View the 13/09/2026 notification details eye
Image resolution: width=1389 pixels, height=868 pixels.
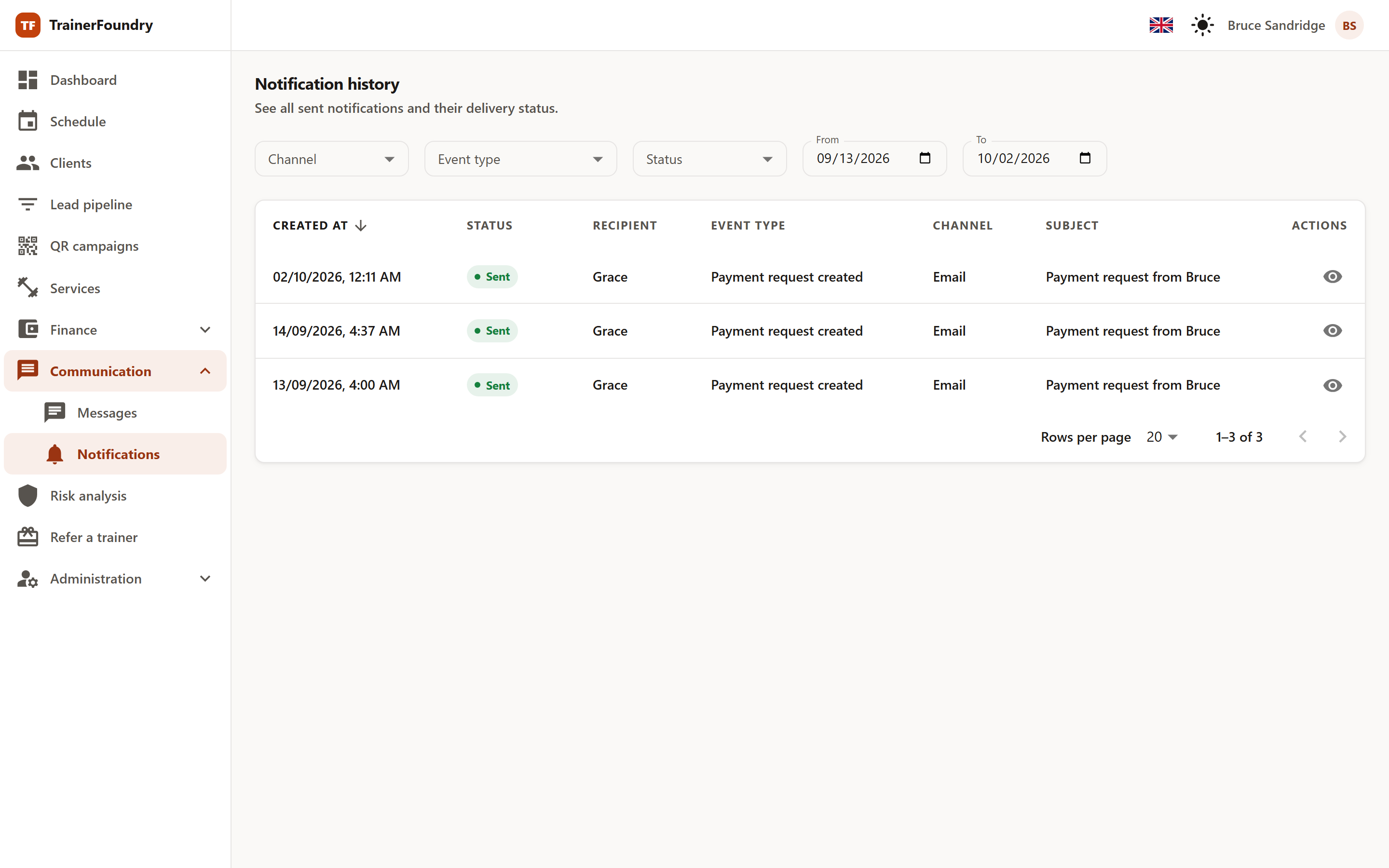point(1332,385)
